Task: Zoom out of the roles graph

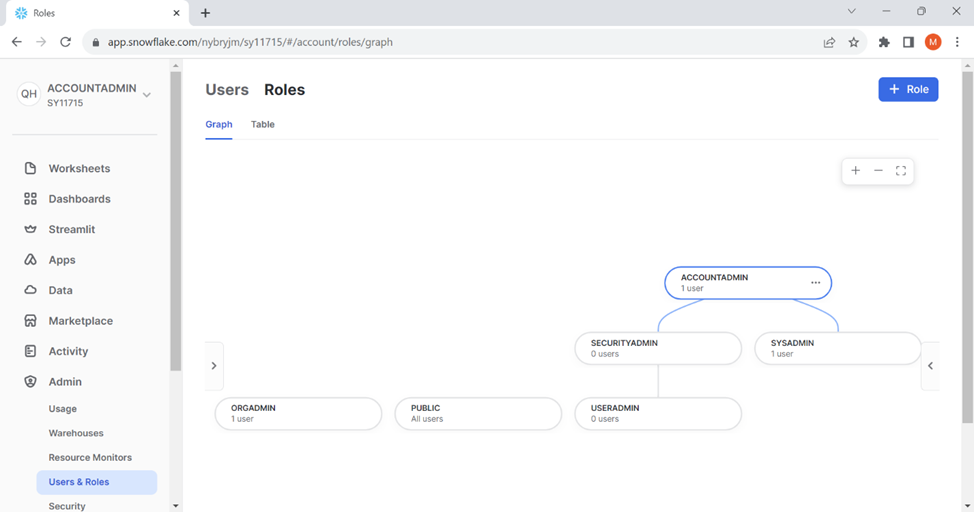Action: click(878, 171)
